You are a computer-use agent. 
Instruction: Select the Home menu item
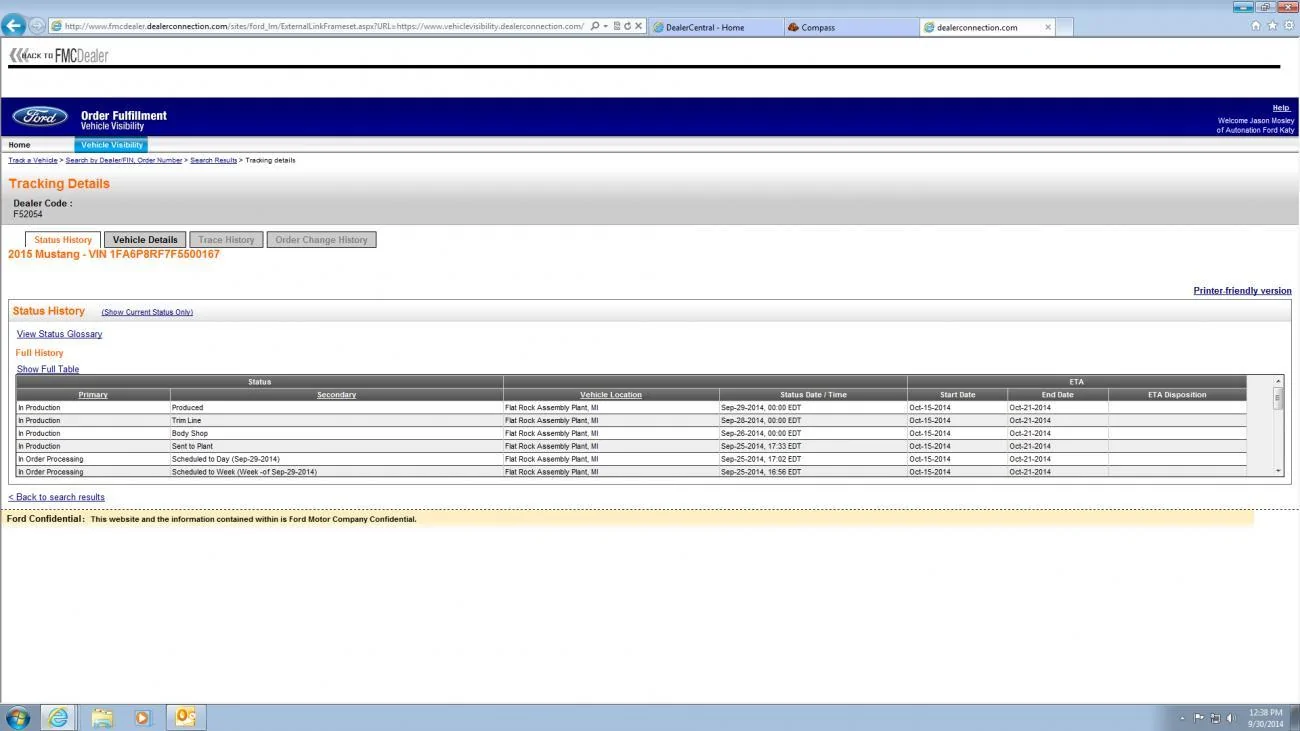tap(19, 145)
